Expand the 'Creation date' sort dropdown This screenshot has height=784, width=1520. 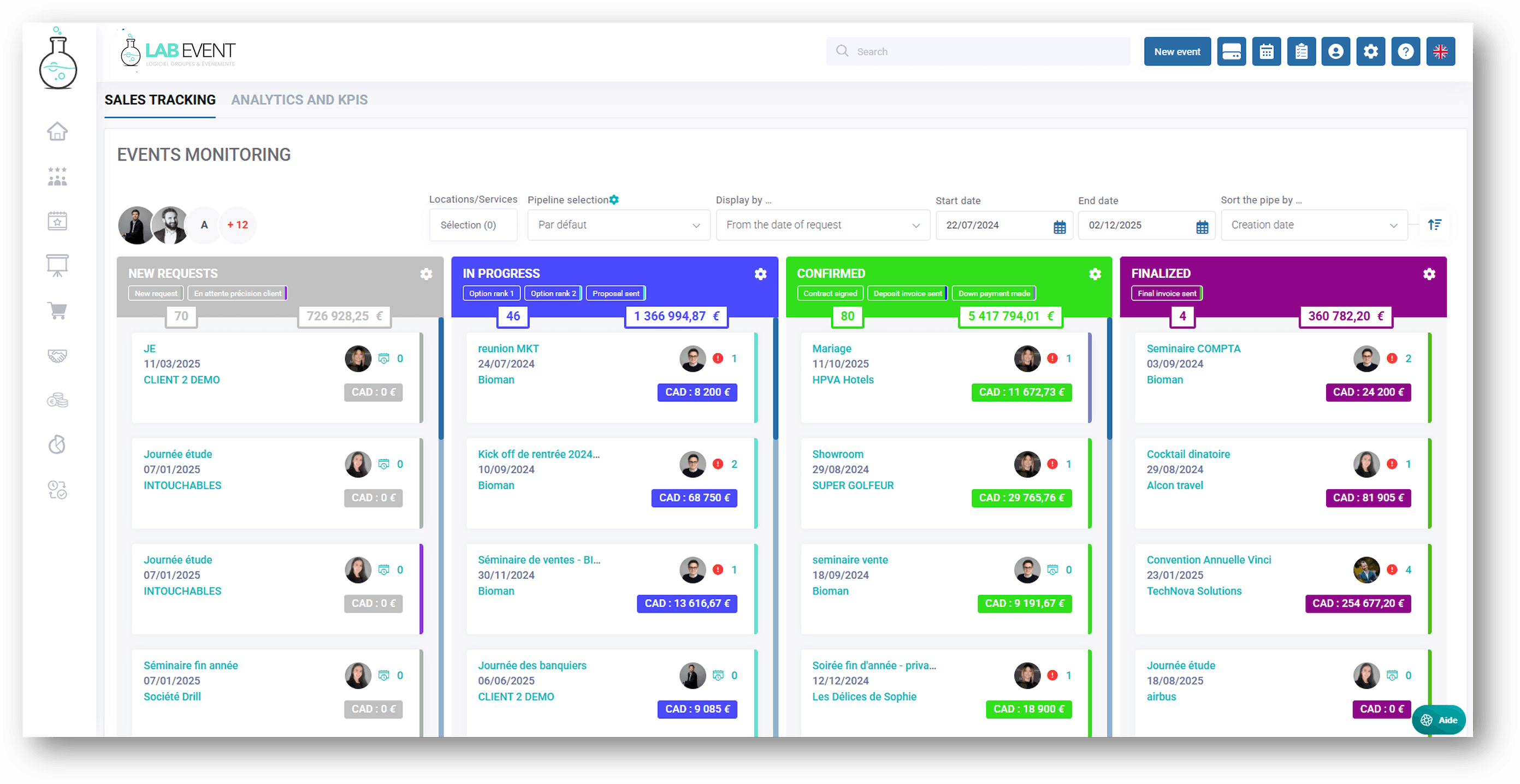point(1314,225)
